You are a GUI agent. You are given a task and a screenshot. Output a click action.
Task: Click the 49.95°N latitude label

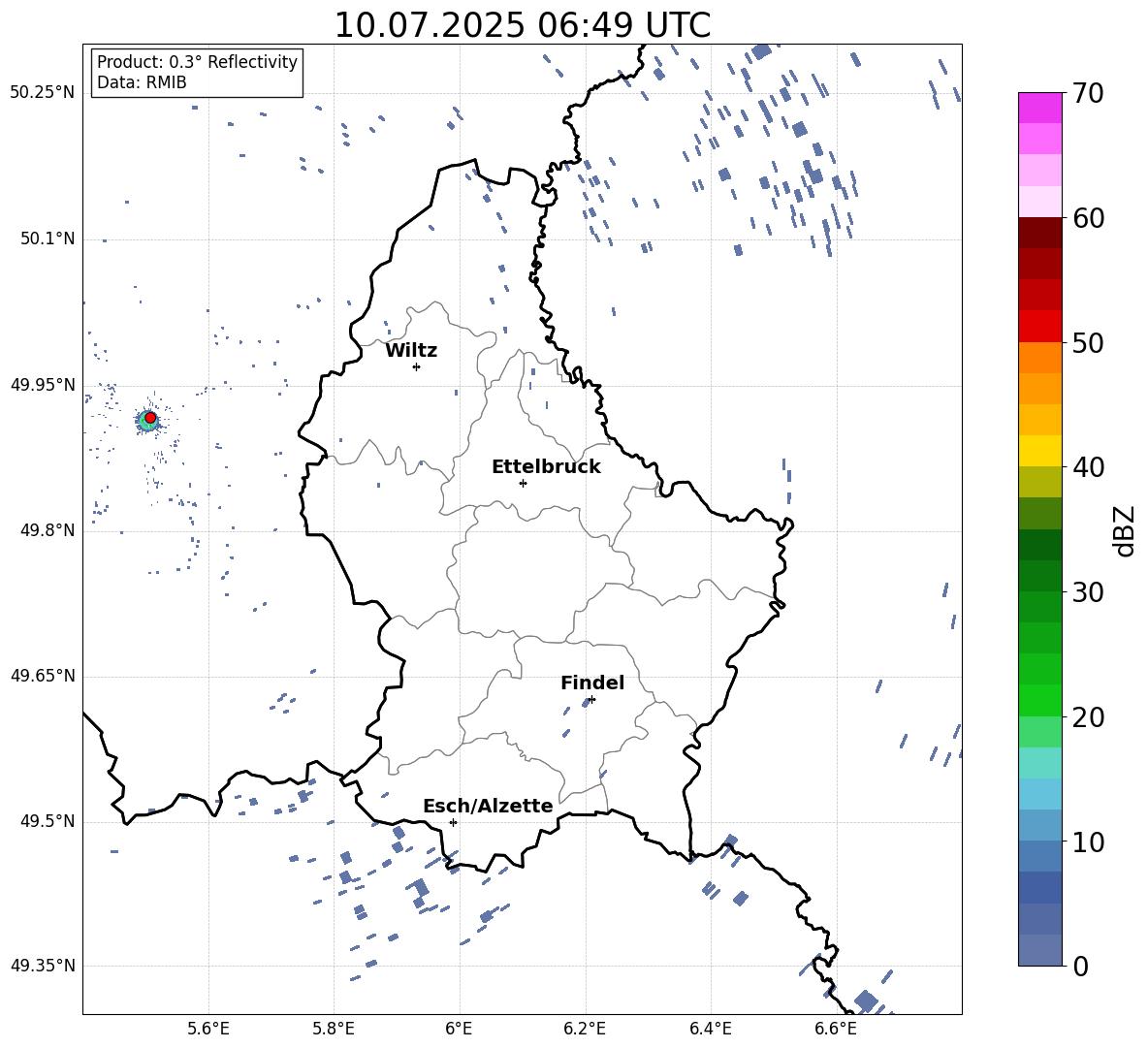pos(43,385)
